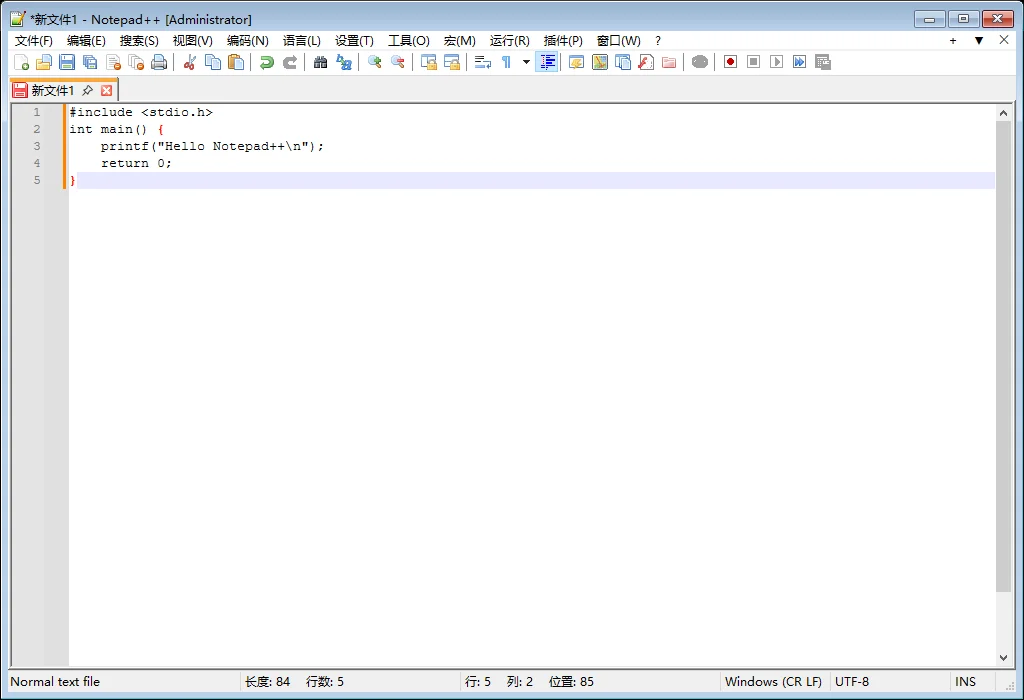Cut the selection with the scissors icon
Screen dimensions: 1024x700
click(189, 62)
